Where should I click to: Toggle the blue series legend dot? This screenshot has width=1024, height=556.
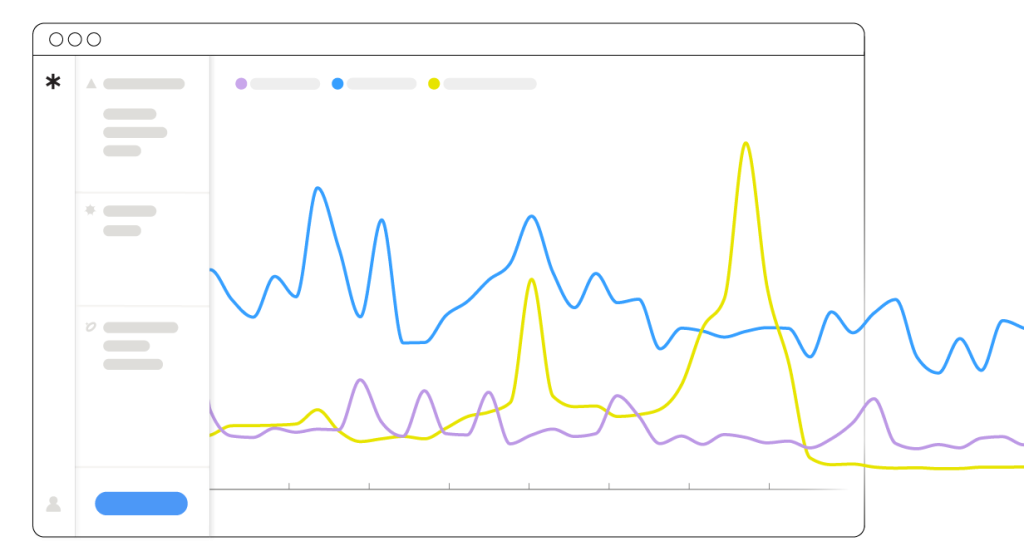tap(337, 84)
